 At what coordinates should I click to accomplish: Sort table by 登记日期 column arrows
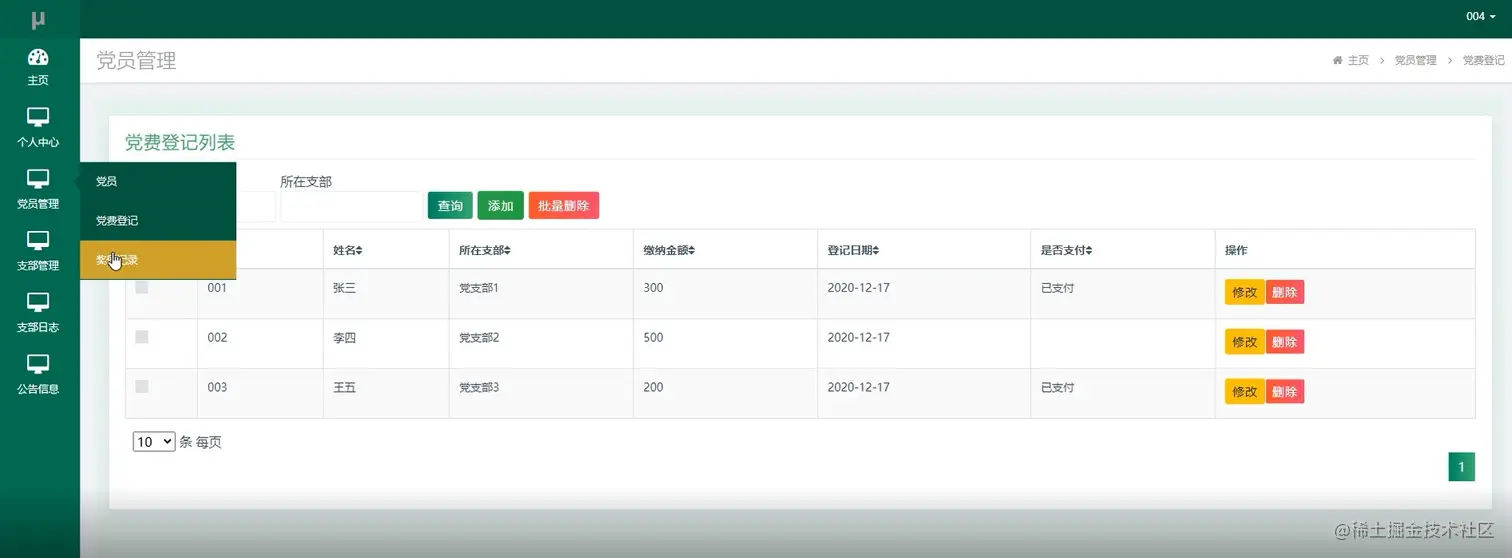pyautogui.click(x=876, y=250)
